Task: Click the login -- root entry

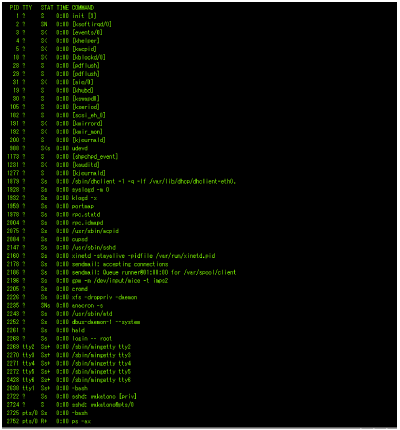Action: pos(92,338)
